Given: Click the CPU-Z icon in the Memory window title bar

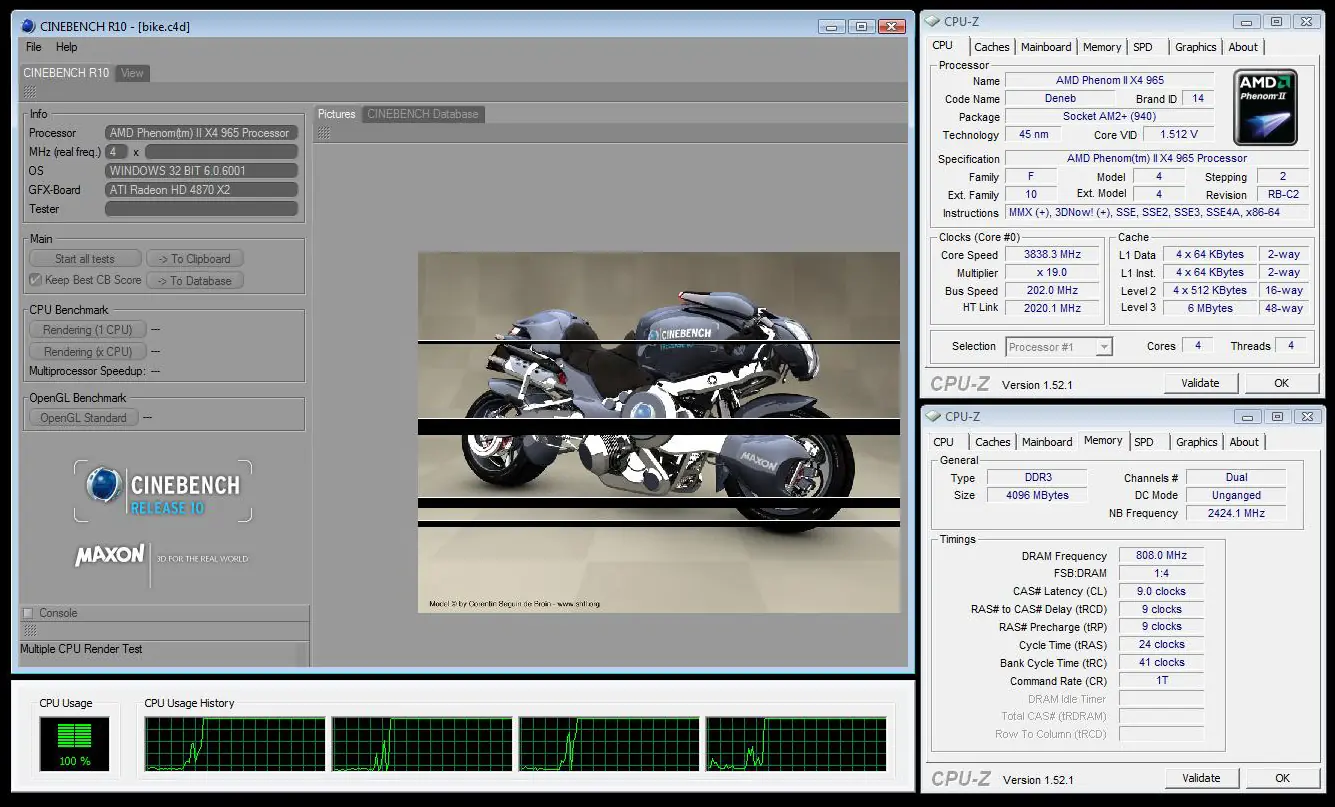Looking at the screenshot, I should click(932, 416).
